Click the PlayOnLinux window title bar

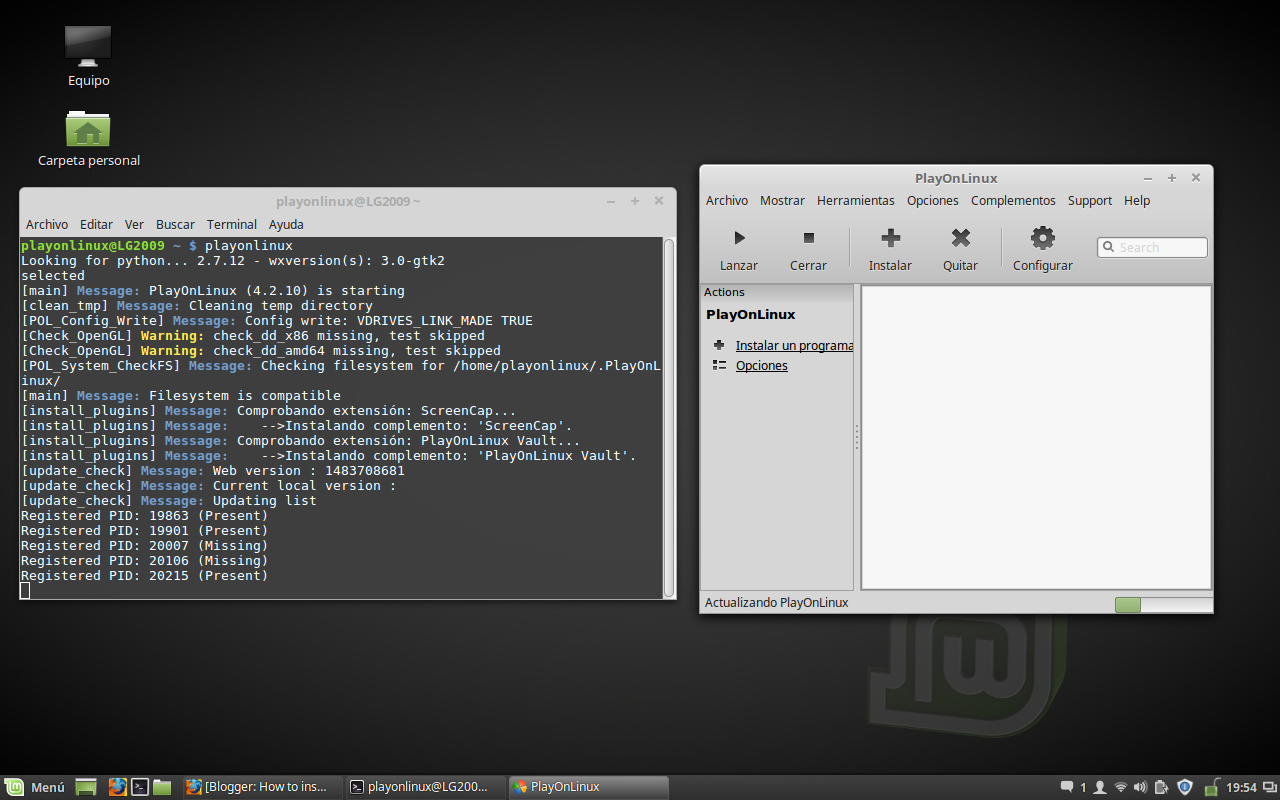tap(956, 178)
